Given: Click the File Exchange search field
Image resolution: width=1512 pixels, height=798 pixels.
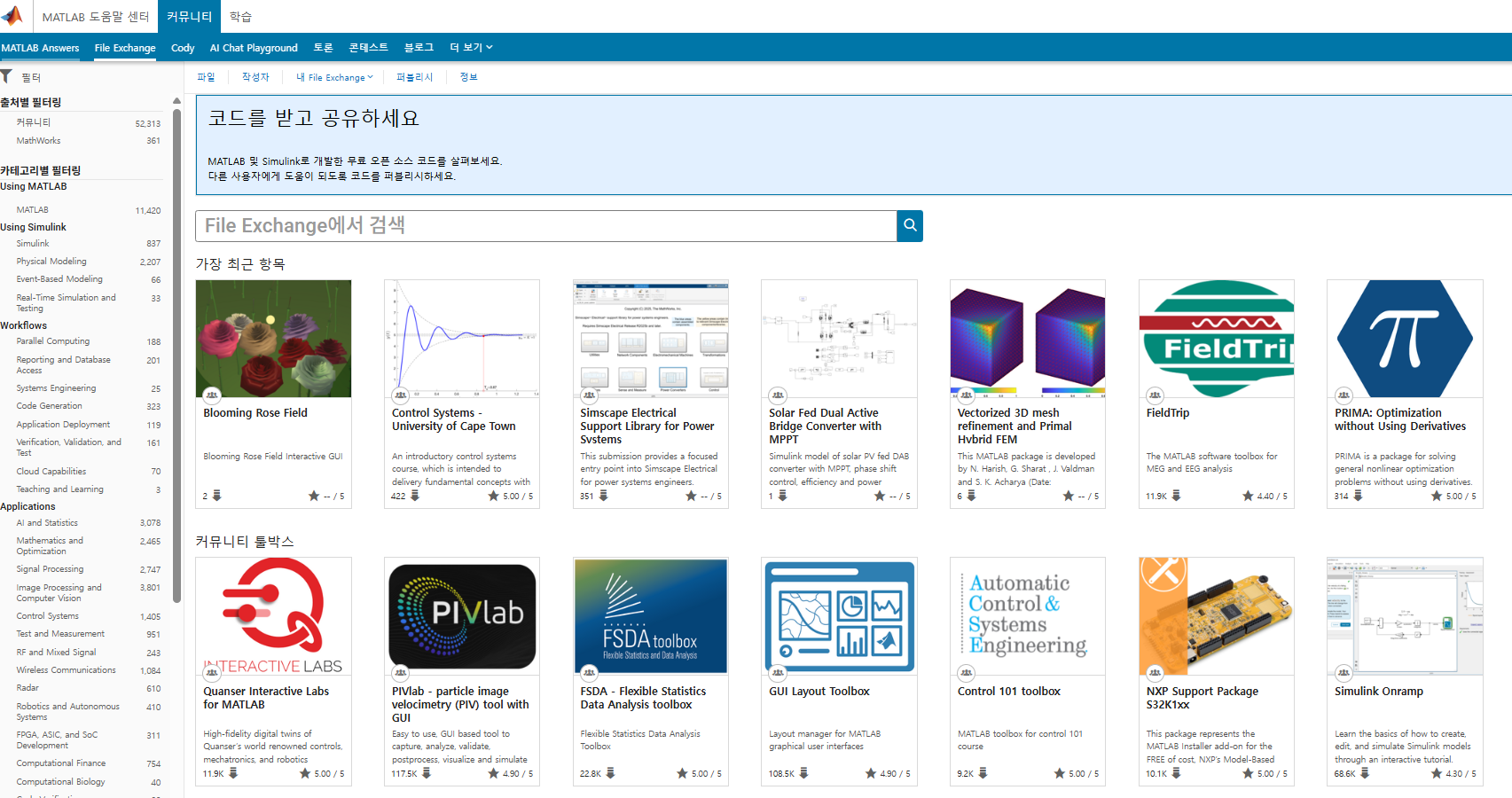Looking at the screenshot, I should tap(545, 226).
